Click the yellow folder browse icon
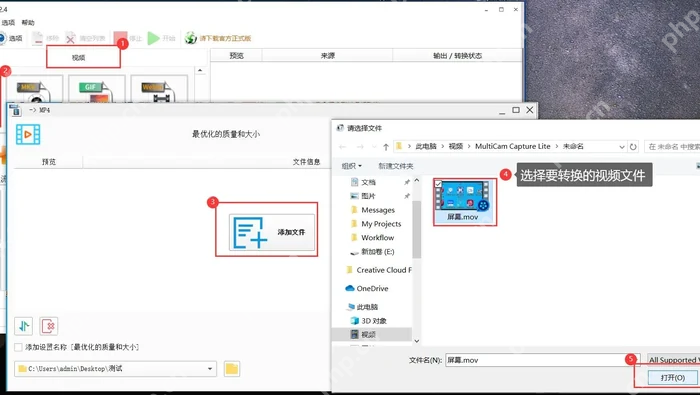Screen dimensions: 700x395 (x=232, y=369)
